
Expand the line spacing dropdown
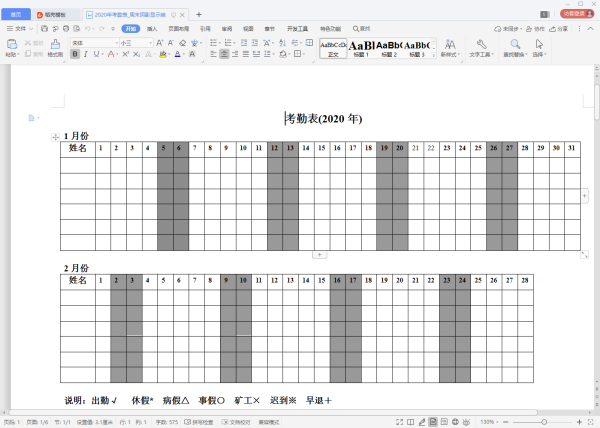[273, 54]
